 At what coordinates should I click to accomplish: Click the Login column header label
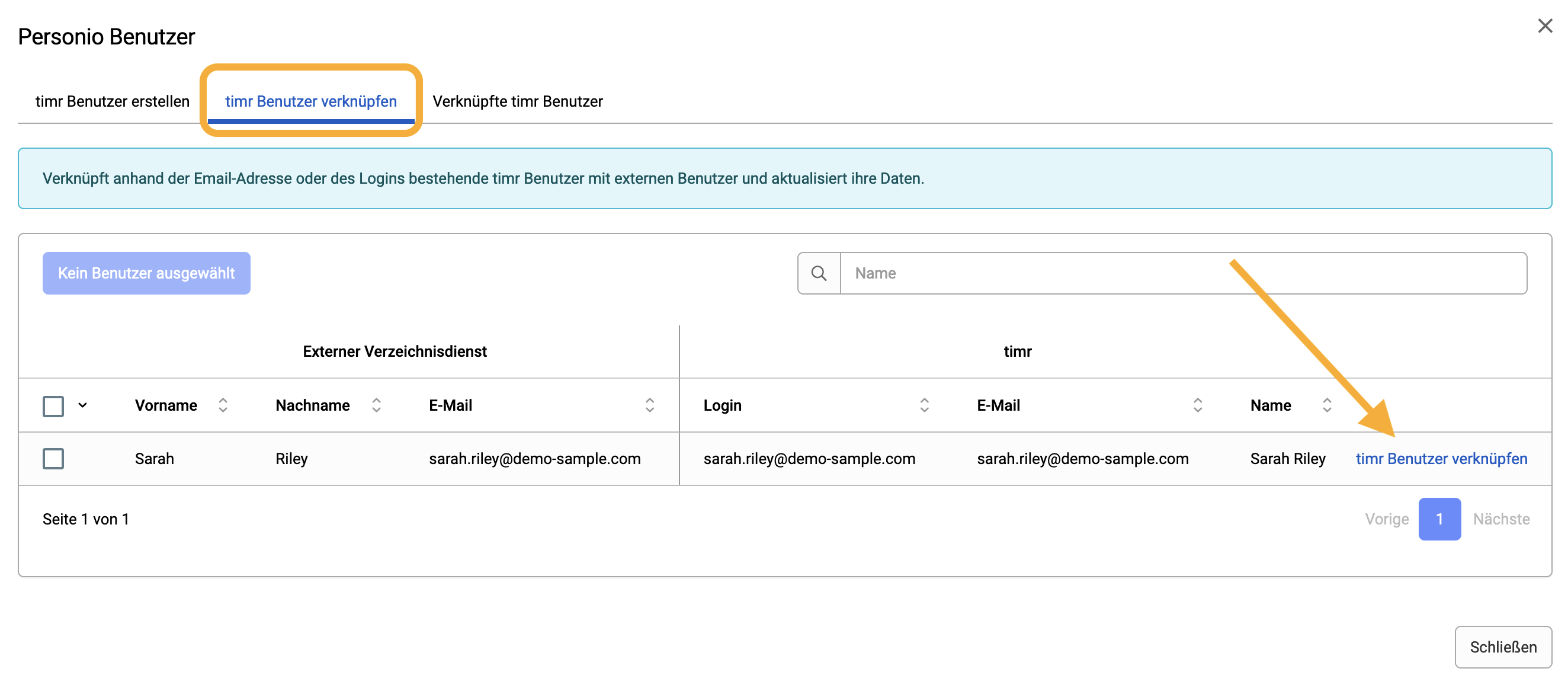pos(722,405)
